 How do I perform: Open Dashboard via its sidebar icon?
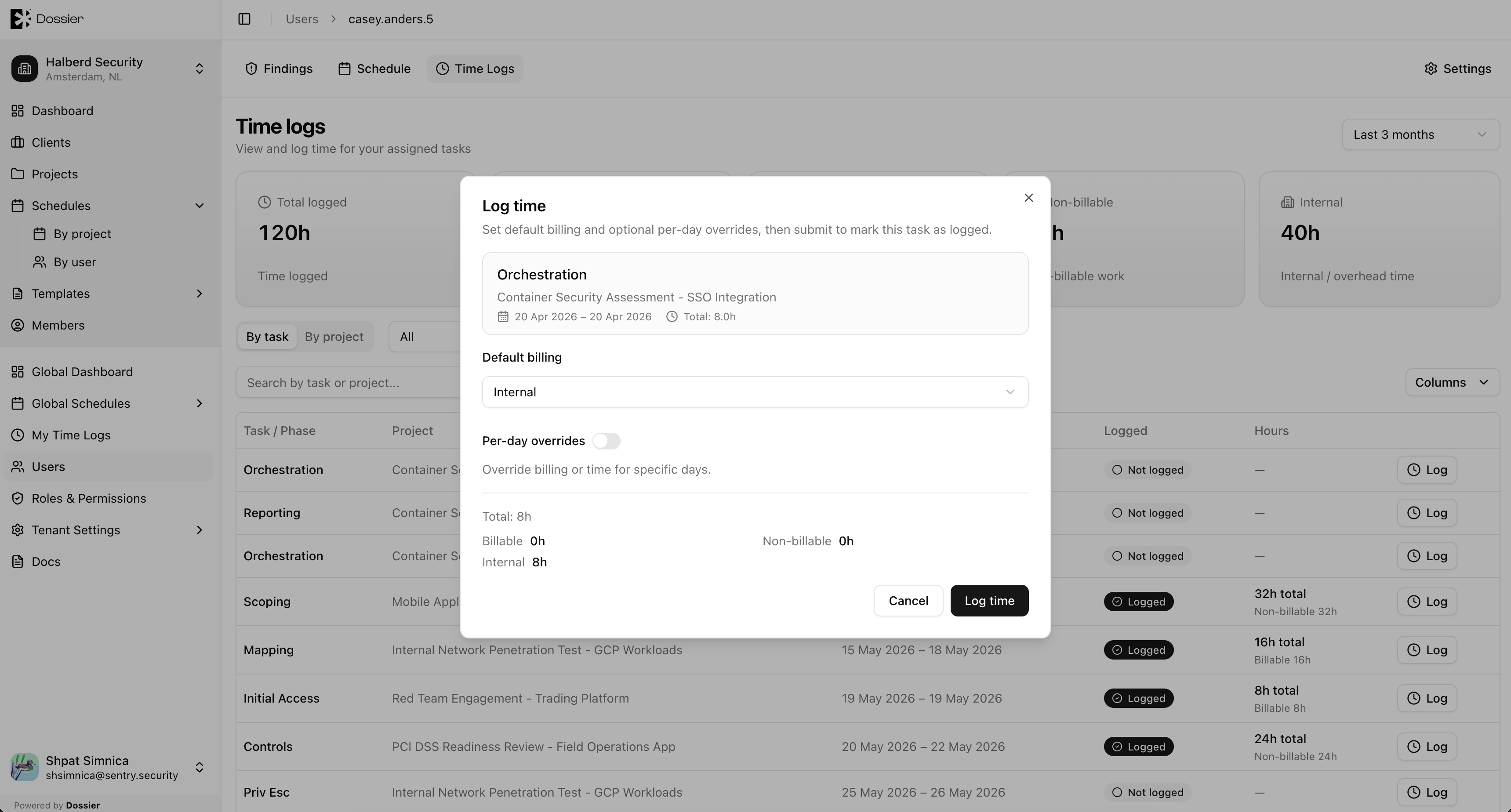click(x=18, y=111)
